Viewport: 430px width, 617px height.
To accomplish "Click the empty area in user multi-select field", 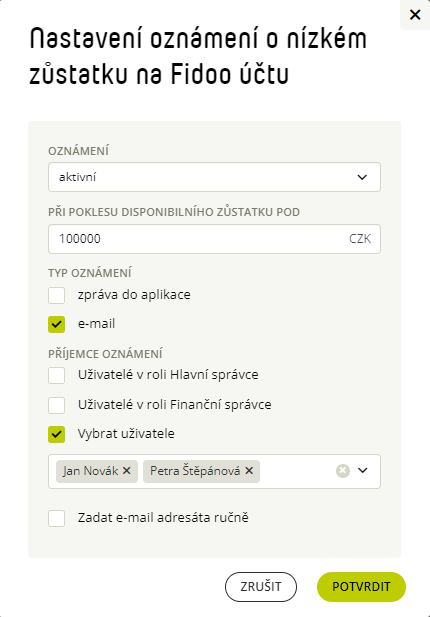I will click(297, 471).
